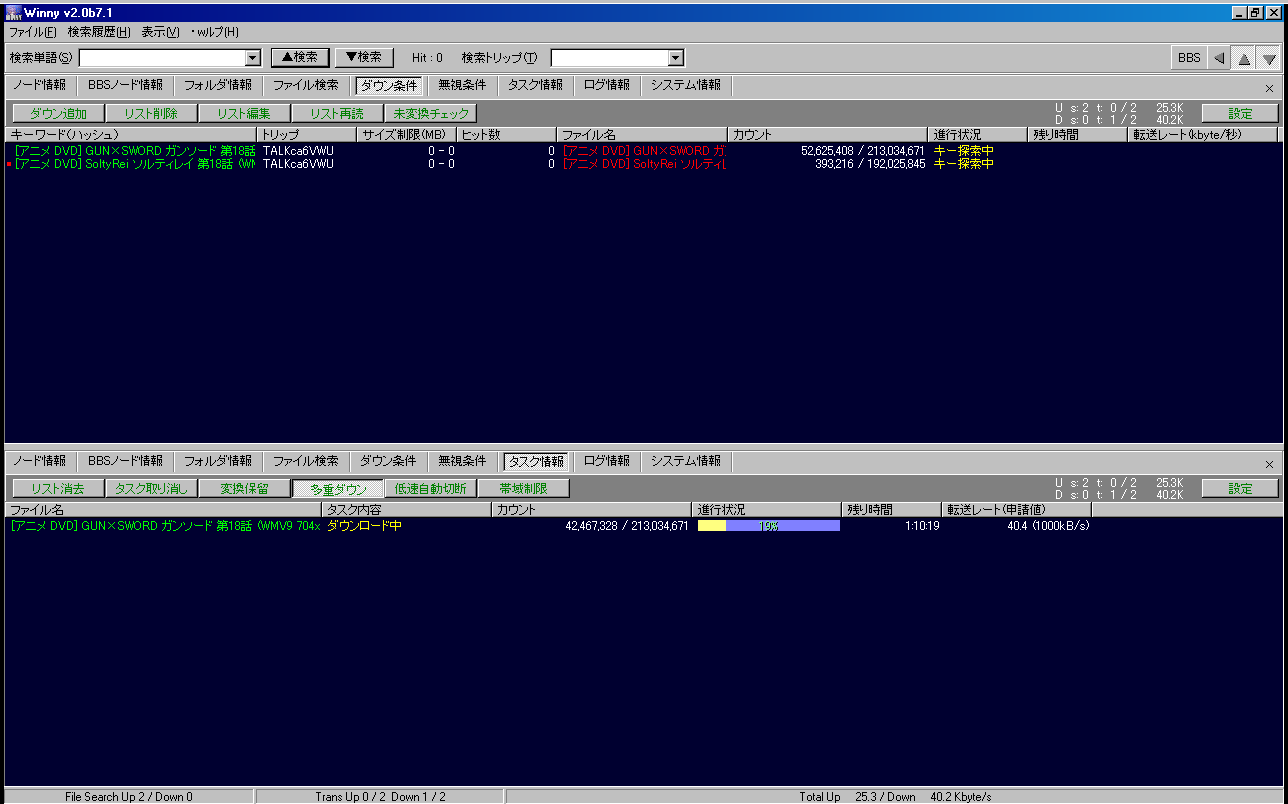1288x804 pixels.
Task: Click the up triangle icon beside BBS
Action: [x=1244, y=58]
